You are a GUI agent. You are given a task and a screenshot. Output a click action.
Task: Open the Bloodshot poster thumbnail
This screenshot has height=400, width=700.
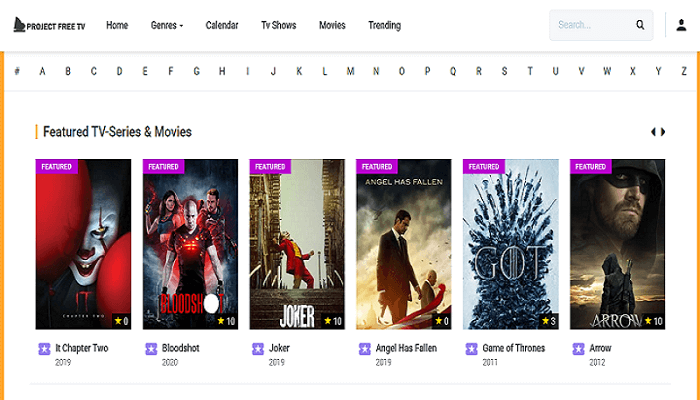[190, 244]
